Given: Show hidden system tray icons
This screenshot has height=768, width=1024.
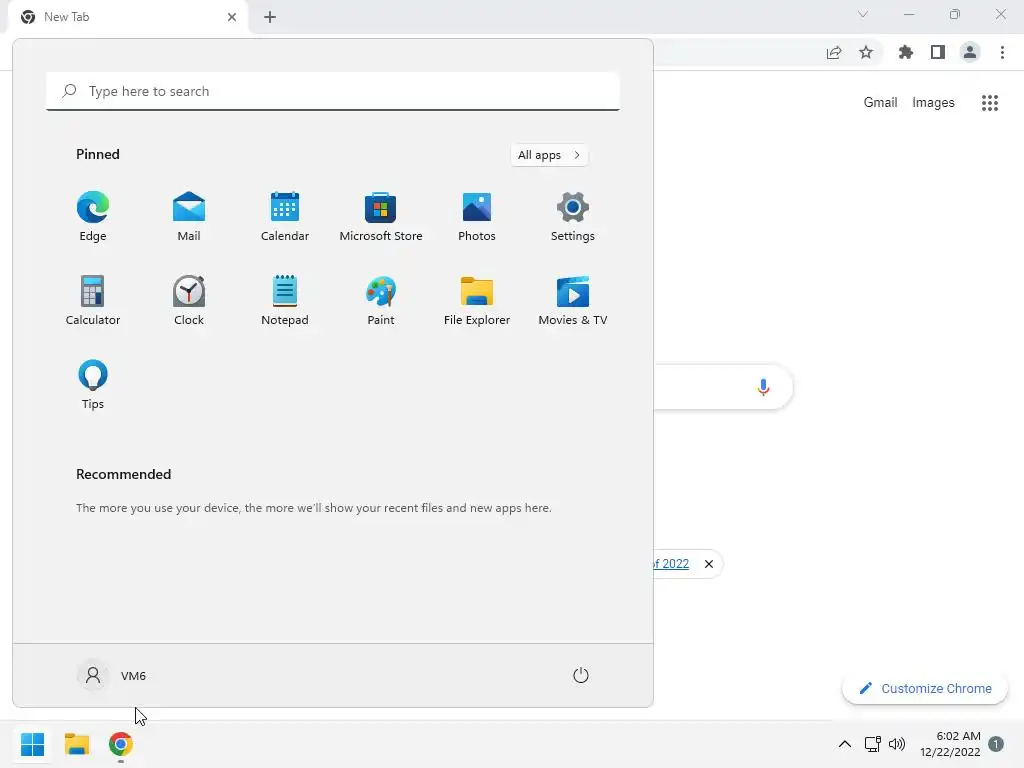Looking at the screenshot, I should pyautogui.click(x=844, y=744).
